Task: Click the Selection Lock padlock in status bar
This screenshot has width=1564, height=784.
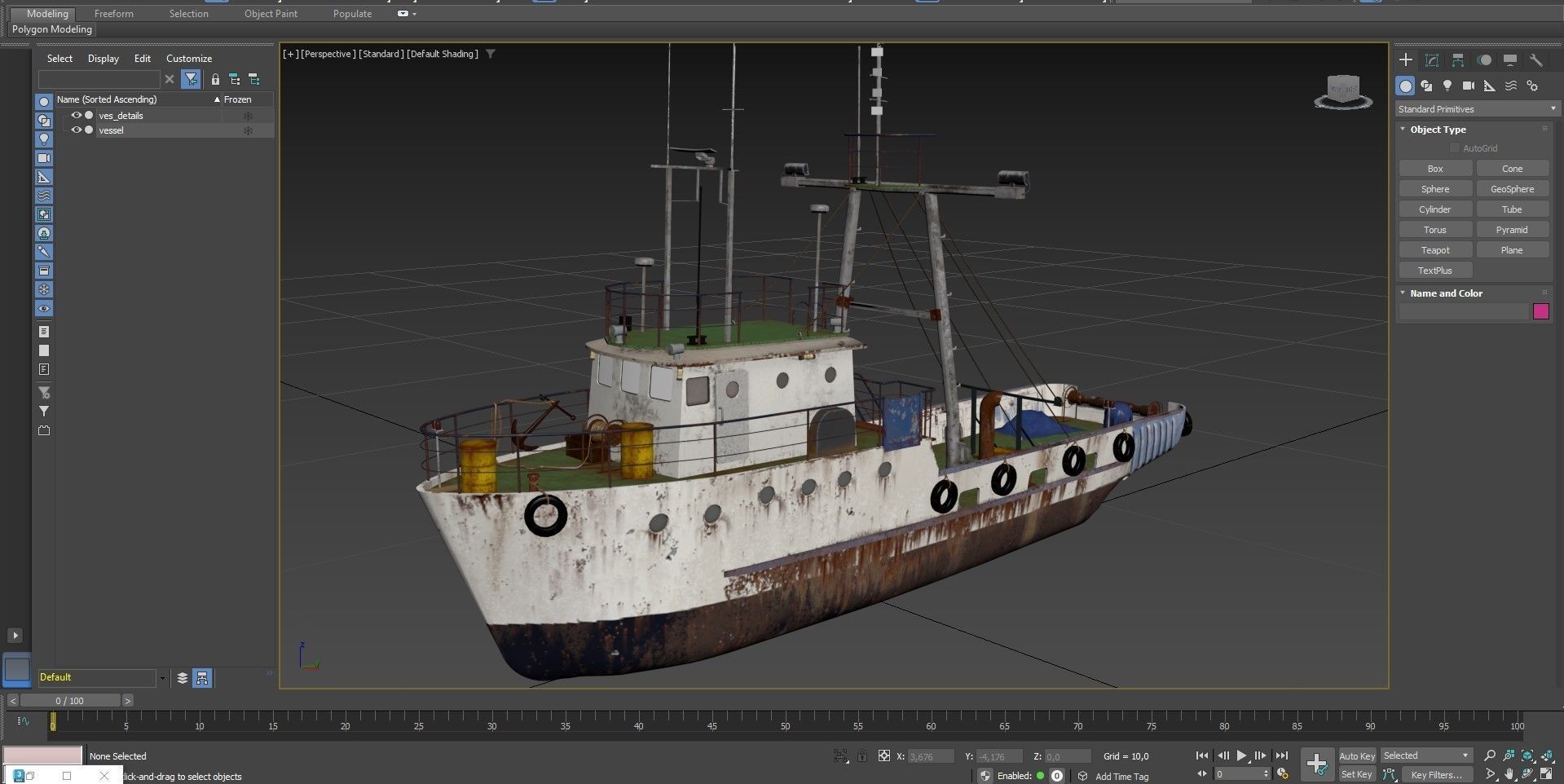Action: click(861, 755)
